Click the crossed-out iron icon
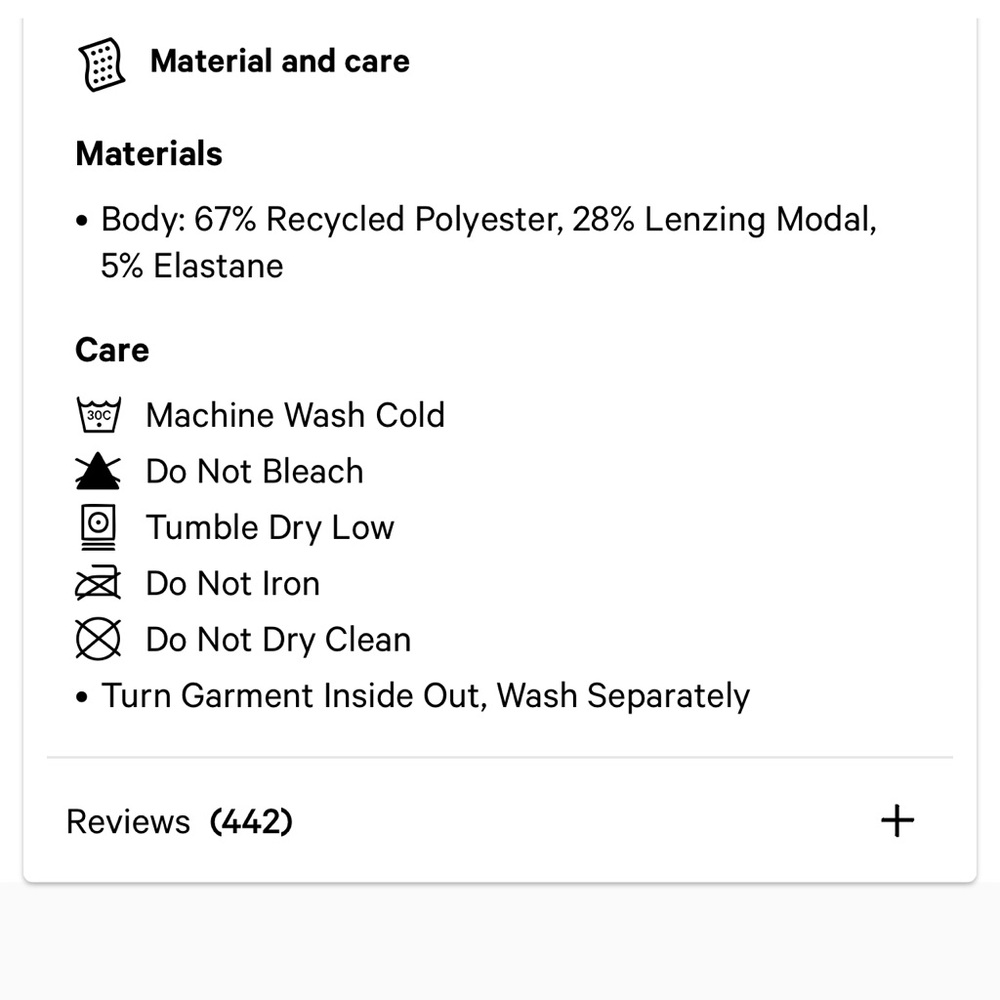This screenshot has width=1000, height=1000. pyautogui.click(x=98, y=583)
